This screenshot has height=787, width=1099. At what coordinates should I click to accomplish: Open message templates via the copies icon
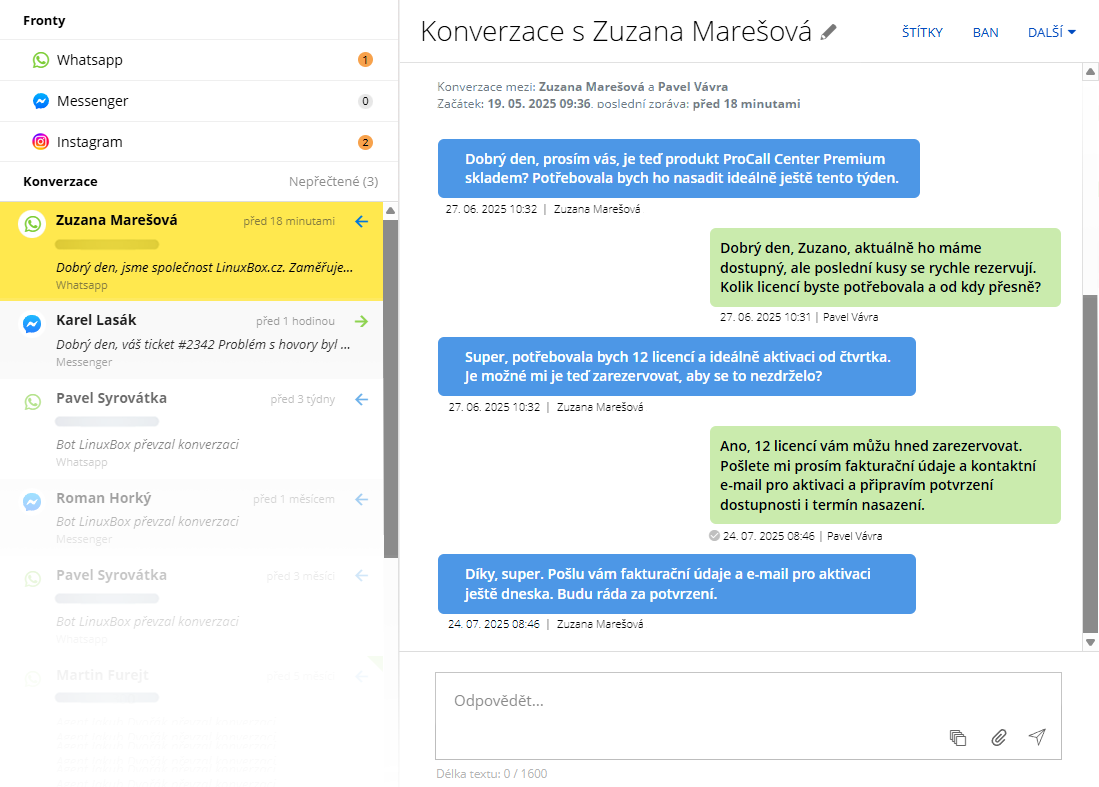click(958, 737)
